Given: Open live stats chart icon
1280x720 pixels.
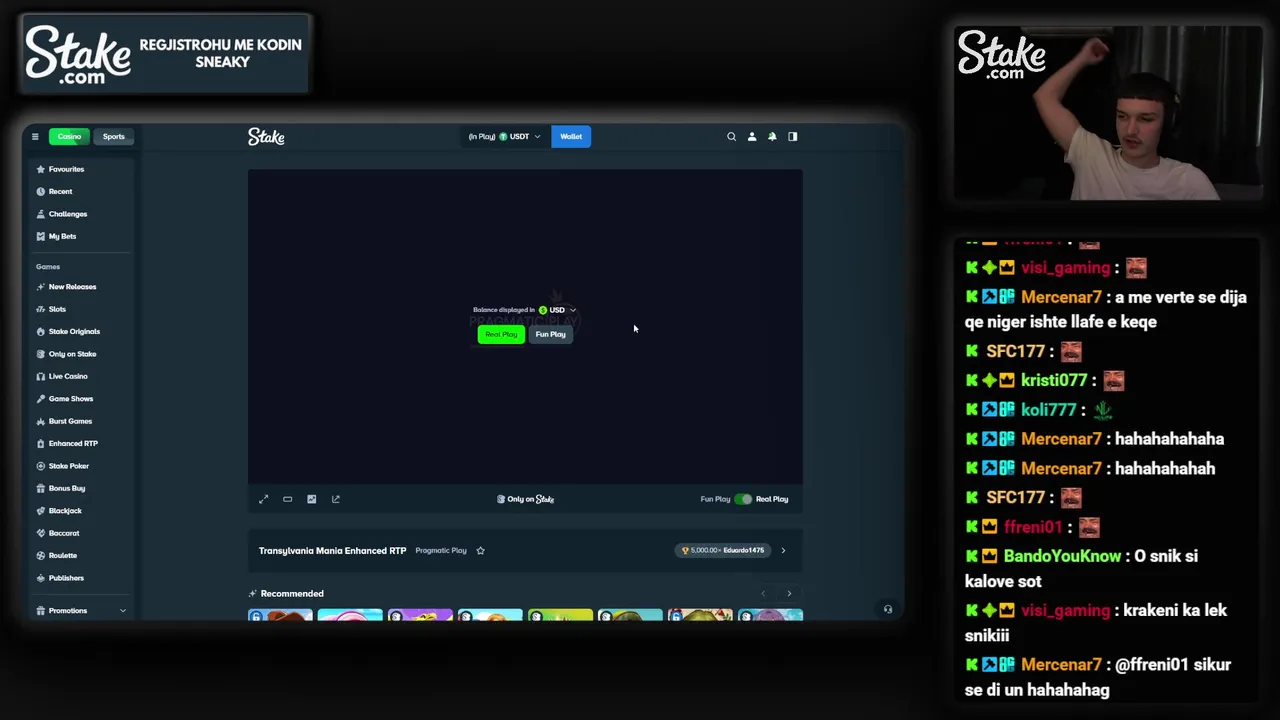Looking at the screenshot, I should click(311, 499).
